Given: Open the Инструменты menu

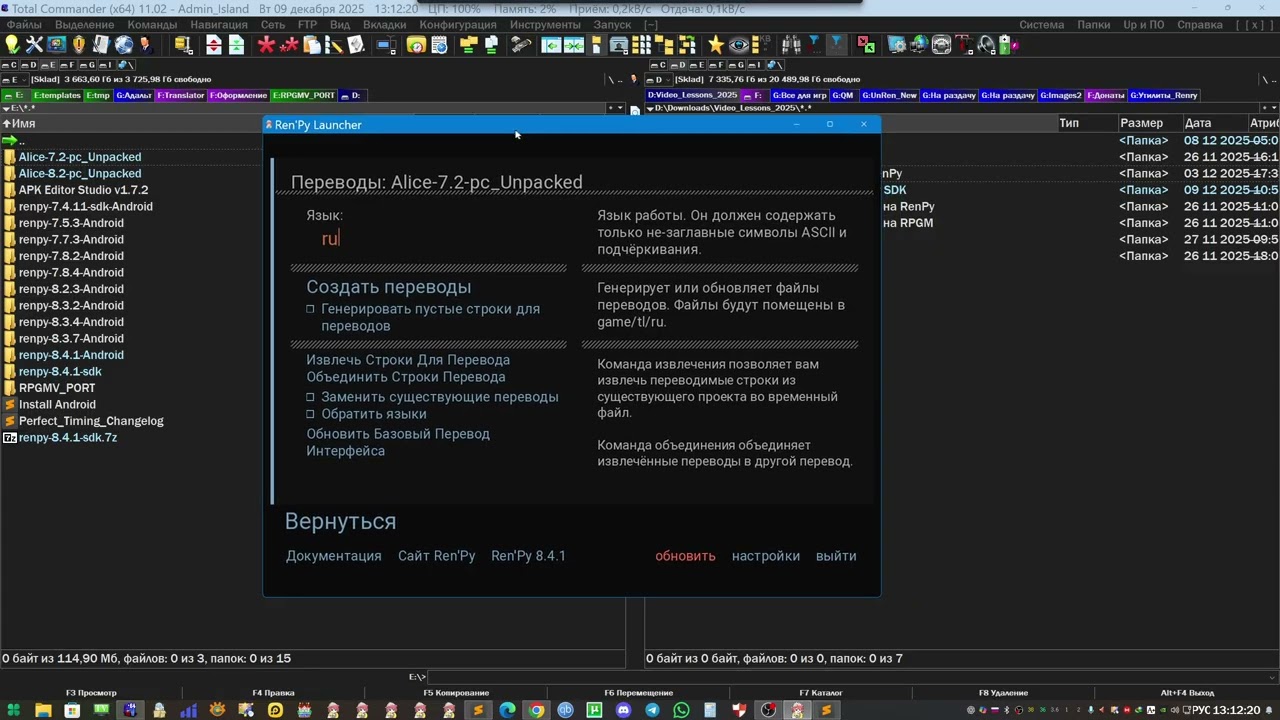Looking at the screenshot, I should coord(545,24).
